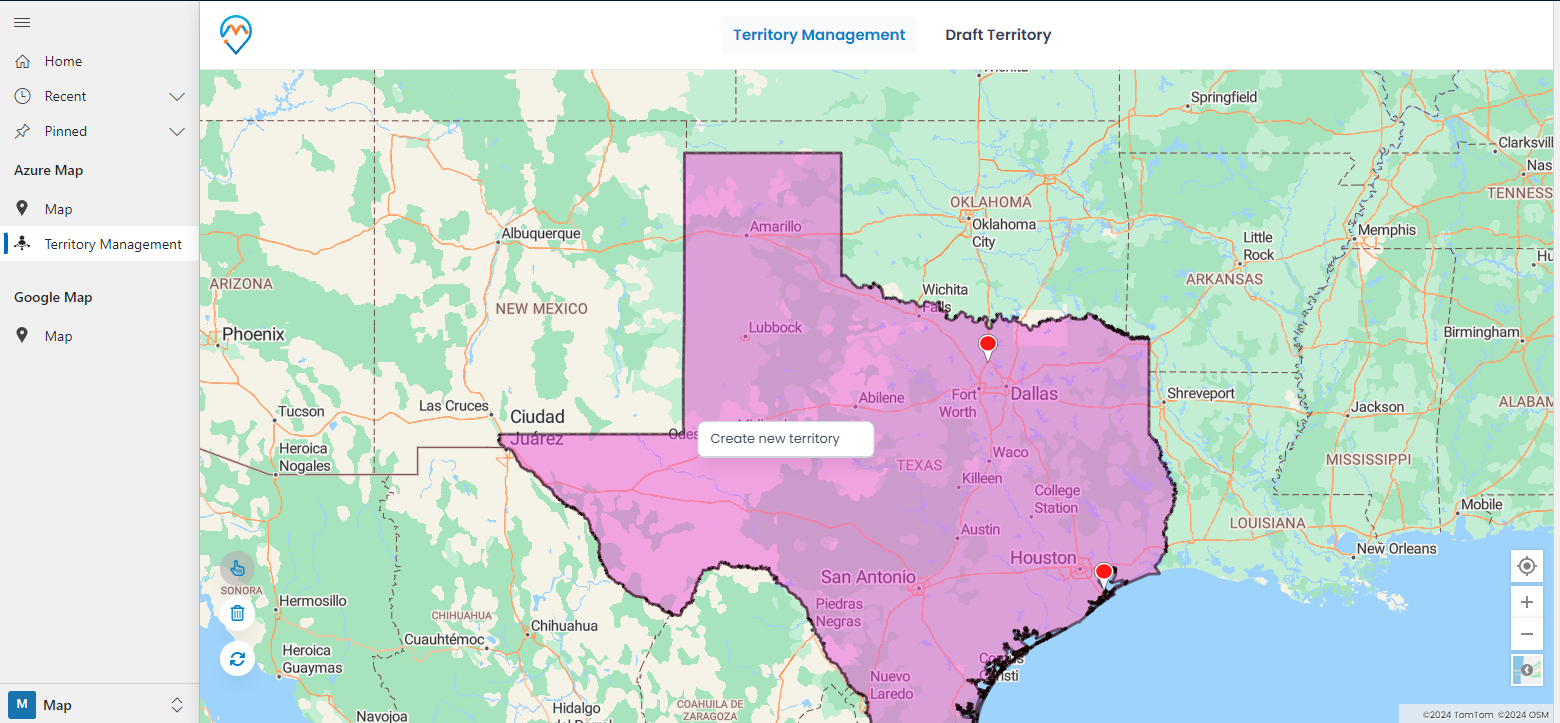Select the hand pointer map tool
The height and width of the screenshot is (723, 1560).
pyautogui.click(x=237, y=569)
